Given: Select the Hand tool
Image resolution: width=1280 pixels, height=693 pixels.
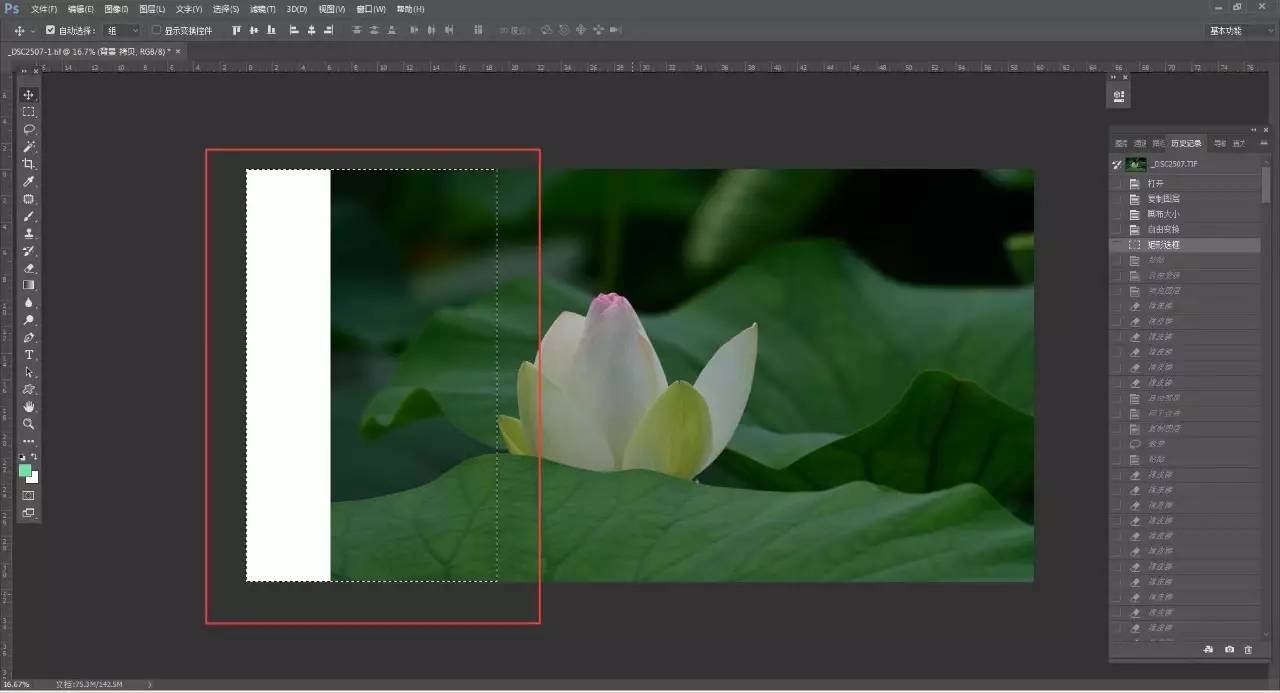Looking at the screenshot, I should [29, 407].
